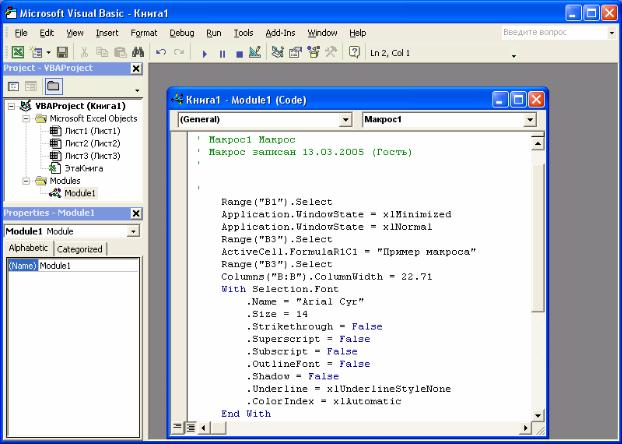Click the horizontal scroll right arrow
Viewport: 622px width, 444px height.
526,428
